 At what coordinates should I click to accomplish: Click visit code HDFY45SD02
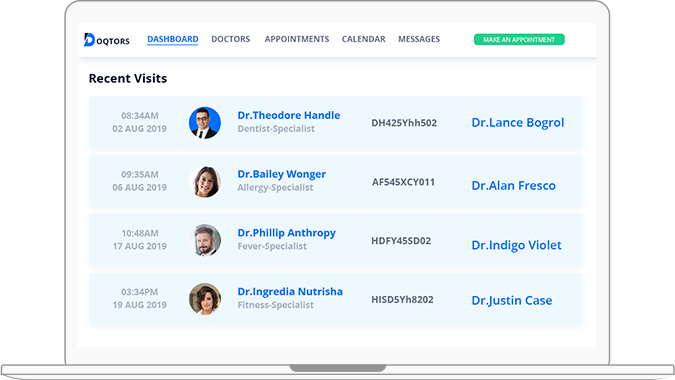click(401, 241)
